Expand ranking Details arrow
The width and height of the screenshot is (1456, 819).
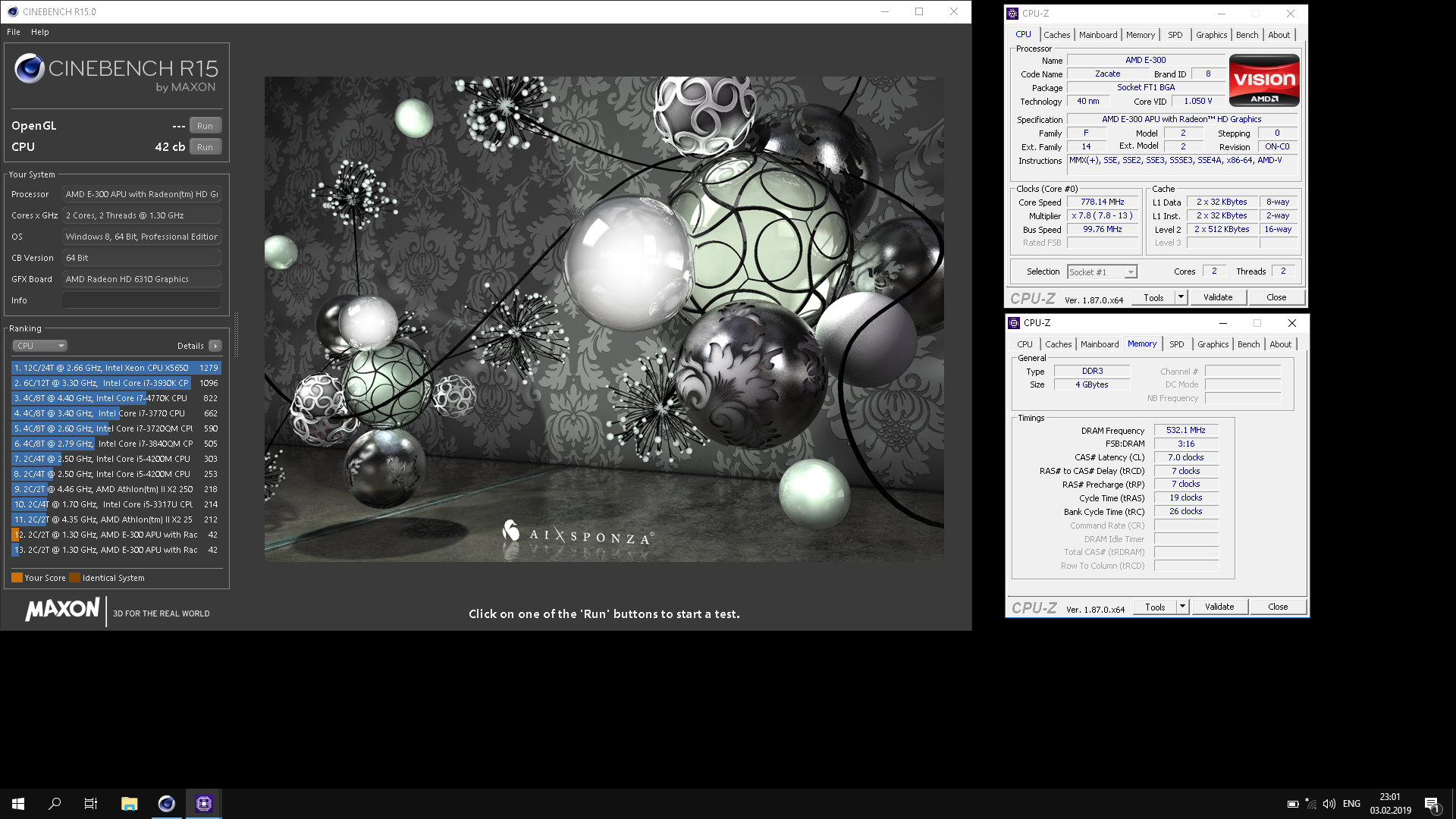pos(215,346)
